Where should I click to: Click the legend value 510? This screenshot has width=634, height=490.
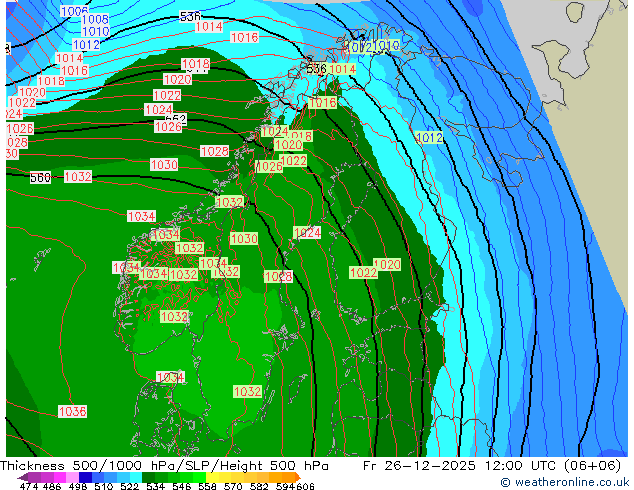tap(104, 486)
